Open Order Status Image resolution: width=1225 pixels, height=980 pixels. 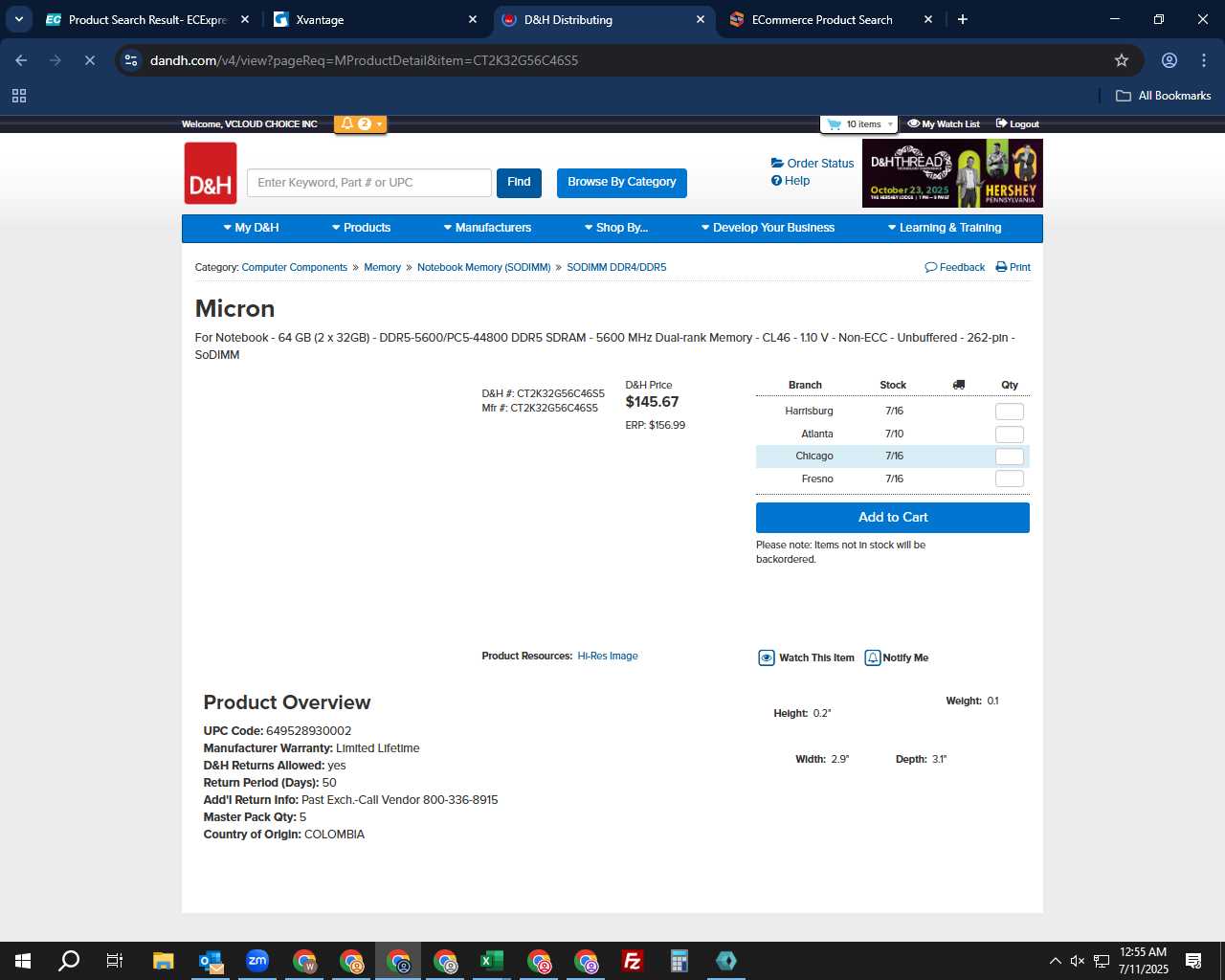(813, 164)
